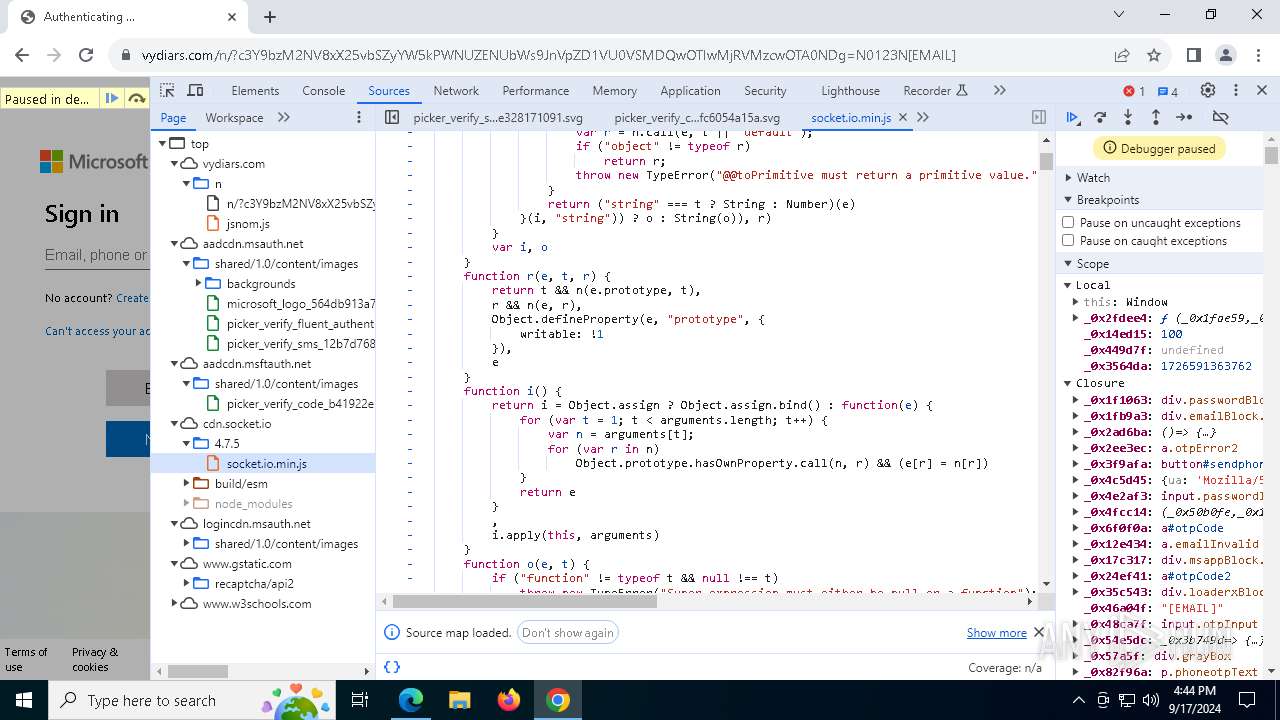Image resolution: width=1280 pixels, height=720 pixels.
Task: Open File Explorer from the taskbar
Action: [459, 700]
